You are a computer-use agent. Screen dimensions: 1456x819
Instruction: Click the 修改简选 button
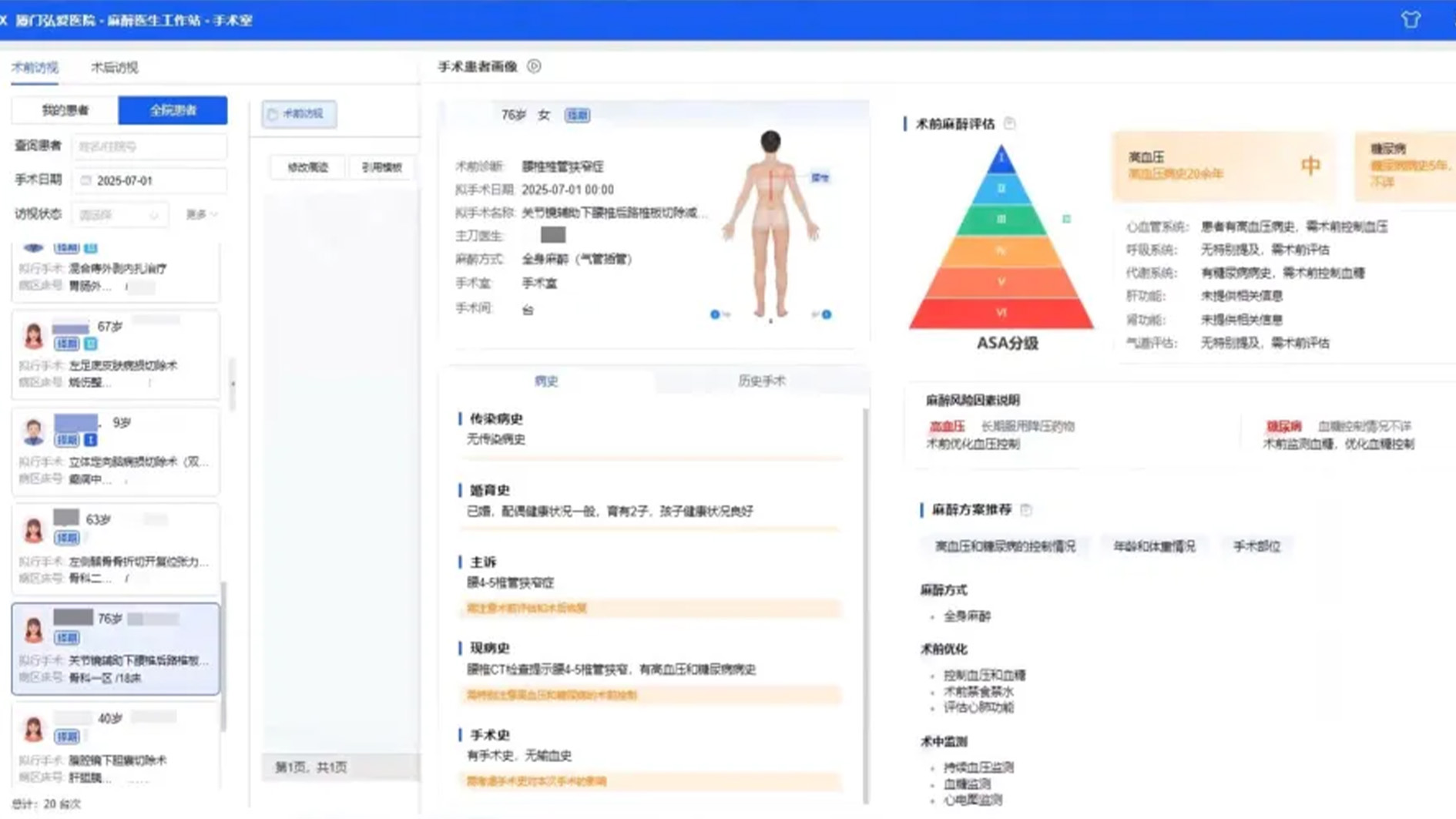307,167
